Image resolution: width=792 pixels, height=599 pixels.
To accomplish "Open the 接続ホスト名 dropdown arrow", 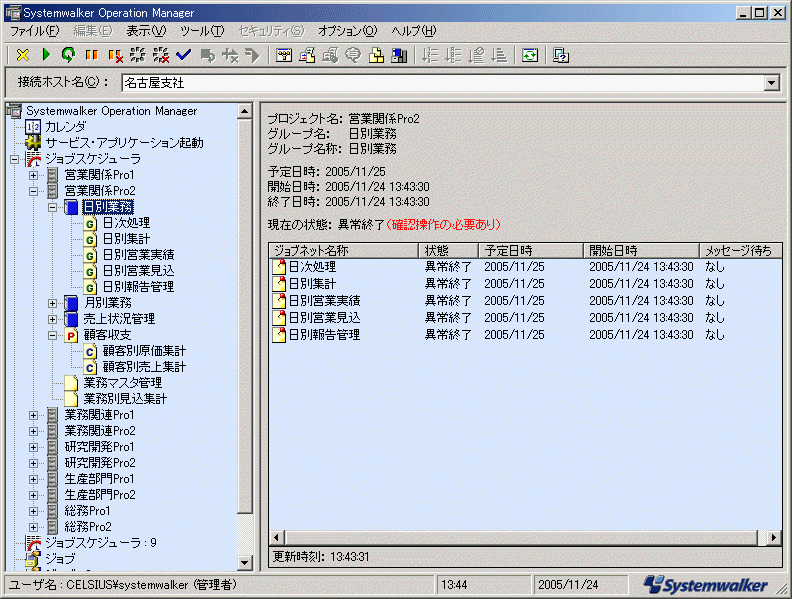I will pyautogui.click(x=771, y=83).
